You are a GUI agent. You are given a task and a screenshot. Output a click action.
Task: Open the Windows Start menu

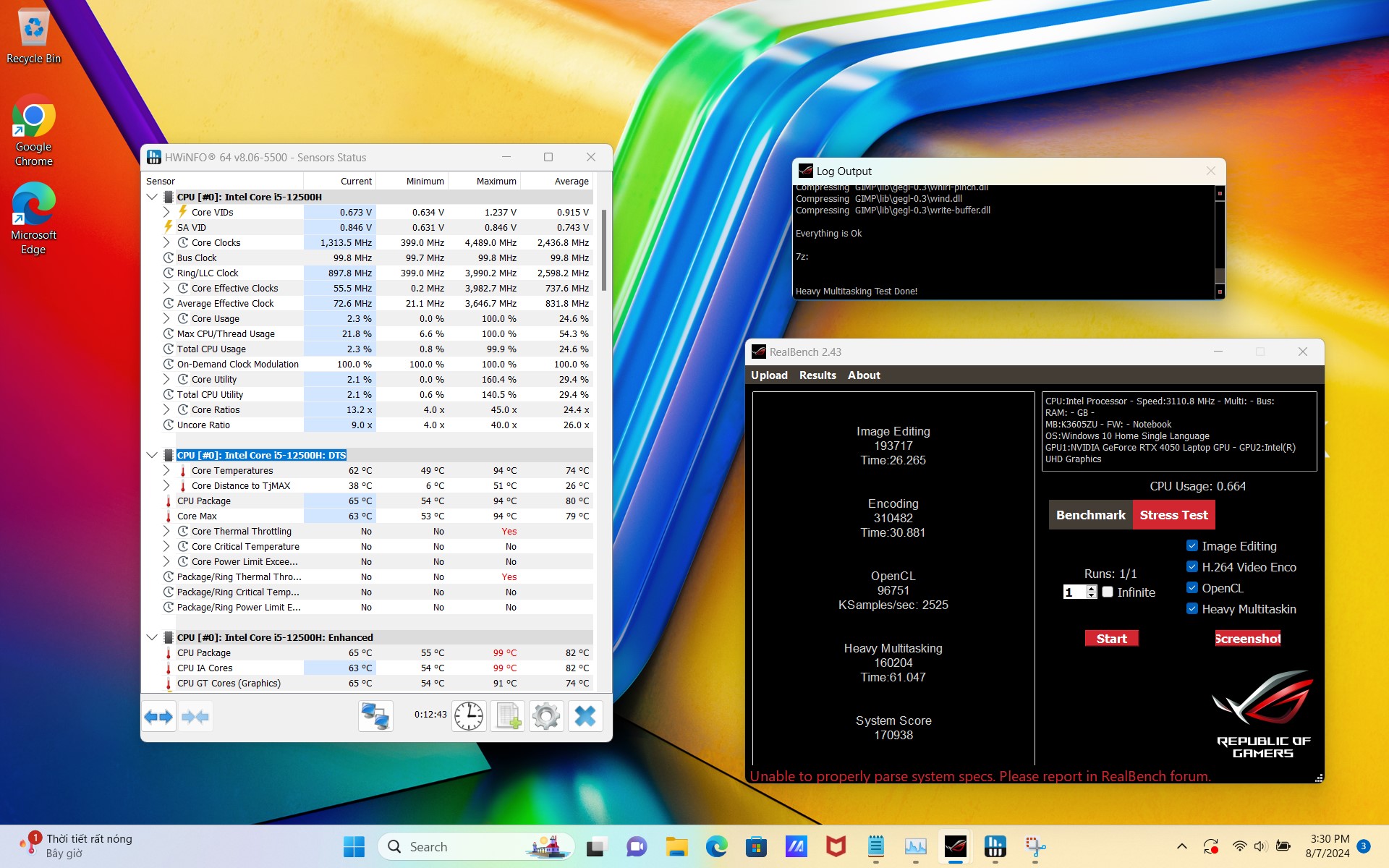pyautogui.click(x=354, y=846)
